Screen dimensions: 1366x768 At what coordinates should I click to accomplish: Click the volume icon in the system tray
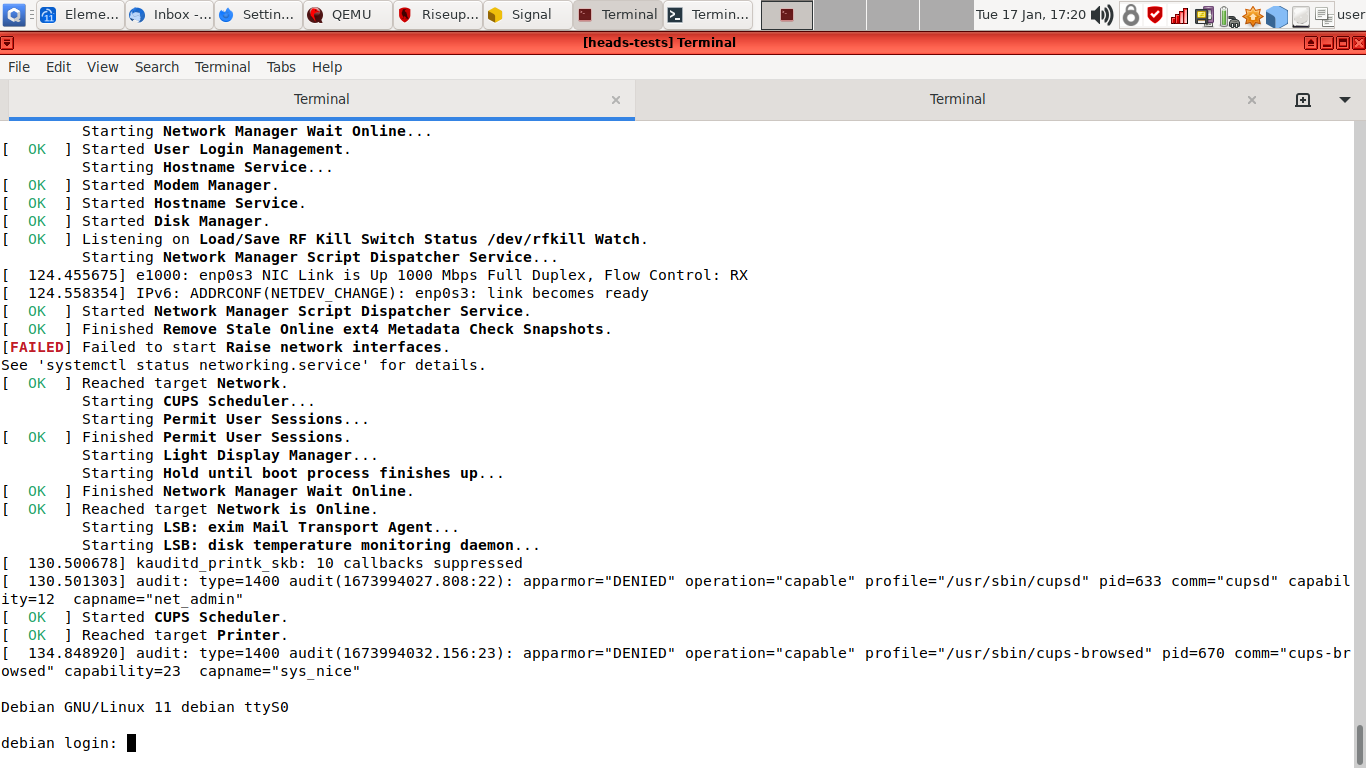[x=1103, y=15]
